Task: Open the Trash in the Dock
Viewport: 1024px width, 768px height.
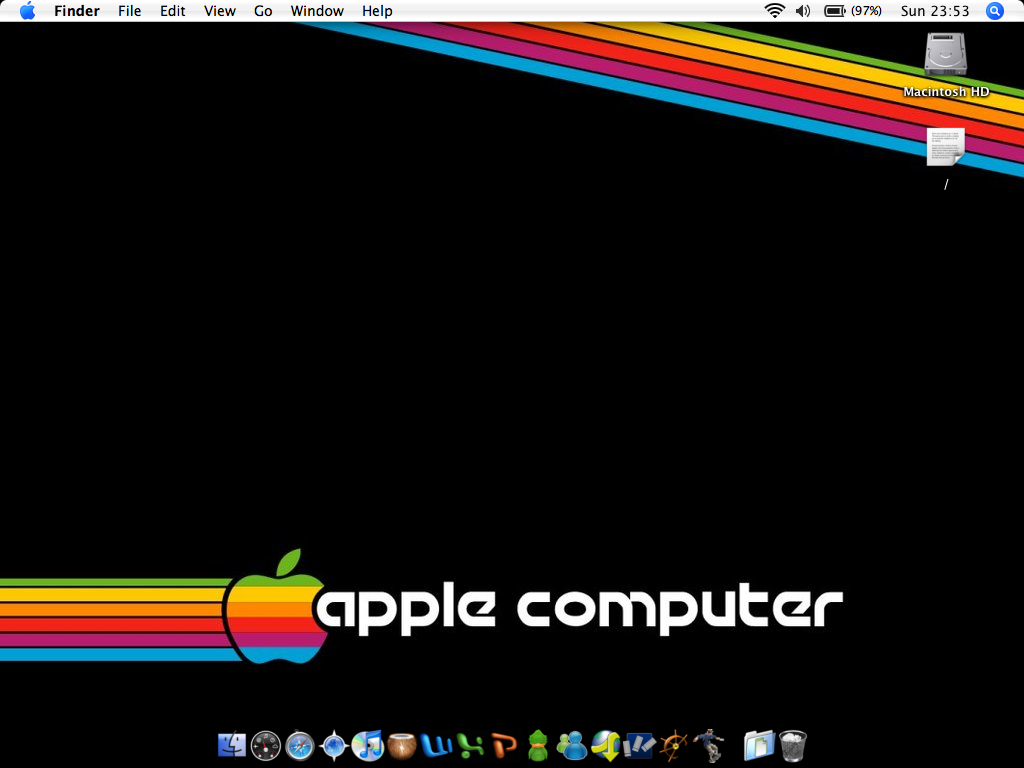Action: click(793, 745)
